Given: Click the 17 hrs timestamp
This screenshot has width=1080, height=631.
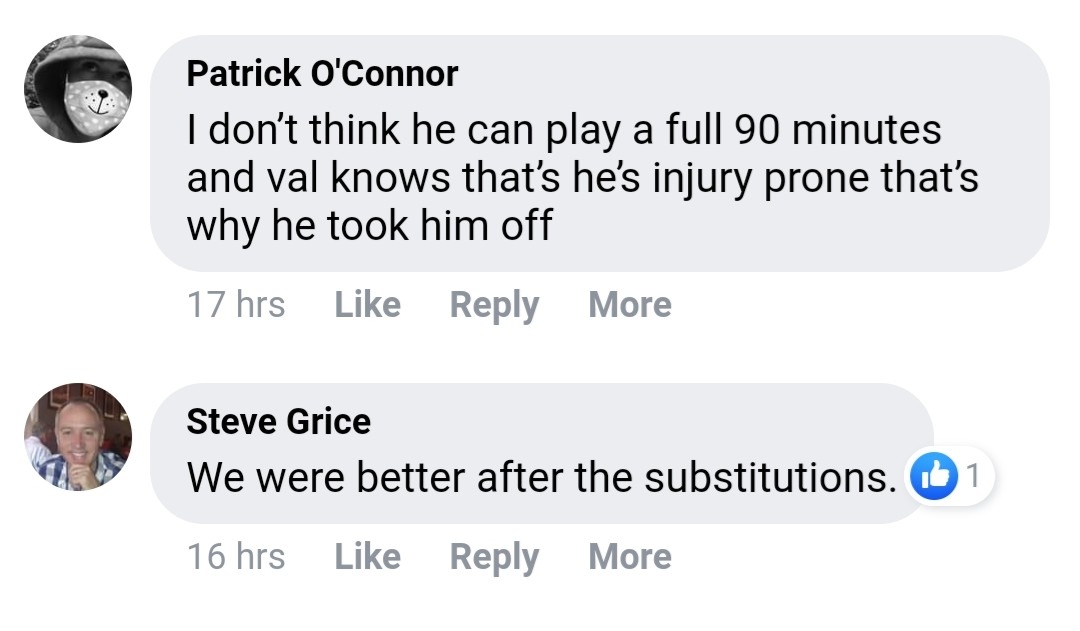Looking at the screenshot, I should [236, 304].
